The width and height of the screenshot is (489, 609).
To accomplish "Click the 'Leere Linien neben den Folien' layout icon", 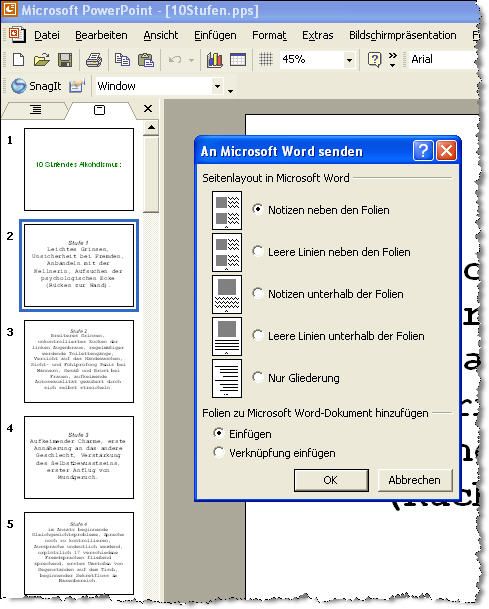I will pos(227,252).
